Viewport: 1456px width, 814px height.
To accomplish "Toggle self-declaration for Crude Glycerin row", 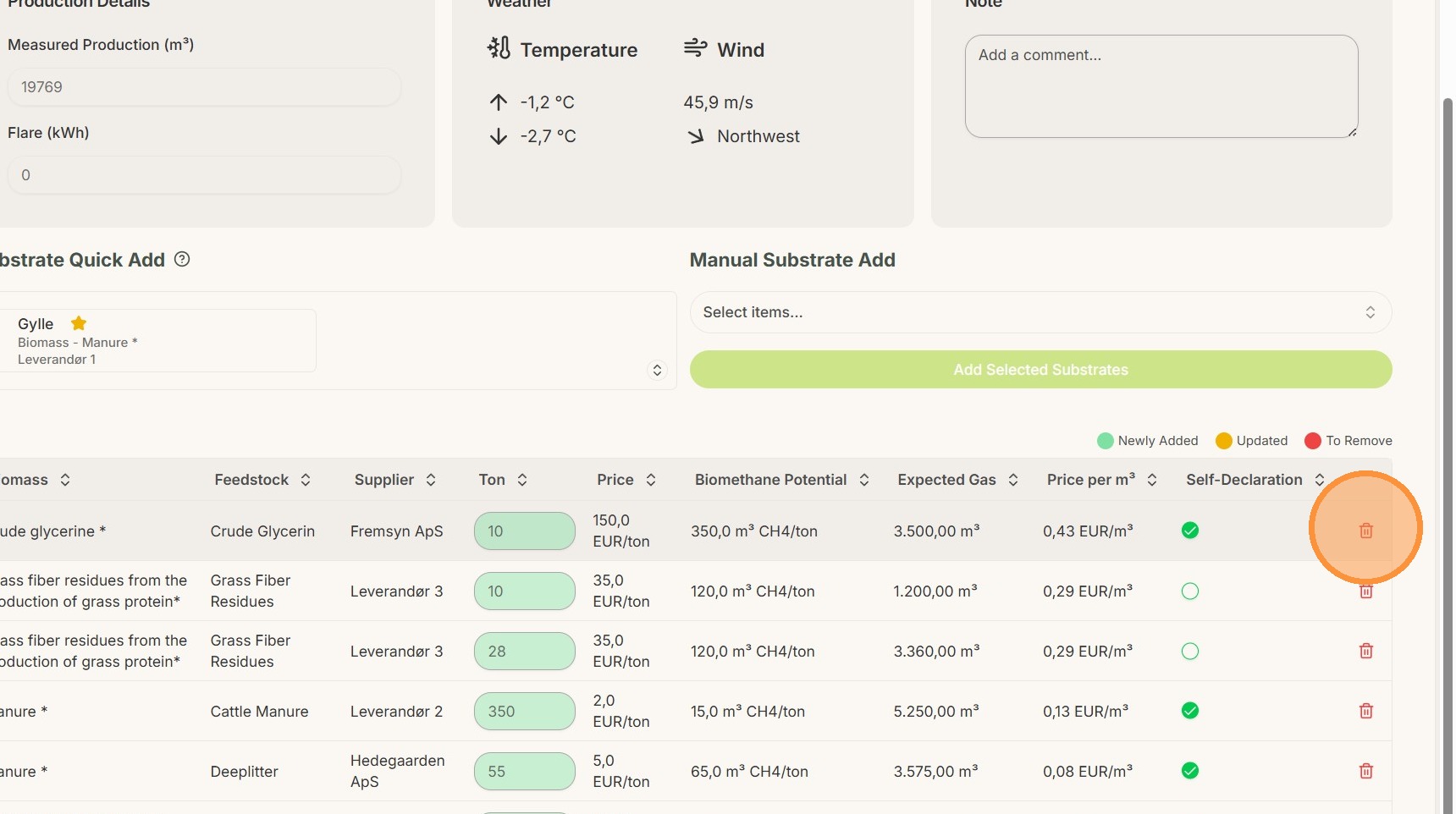I will pos(1189,531).
